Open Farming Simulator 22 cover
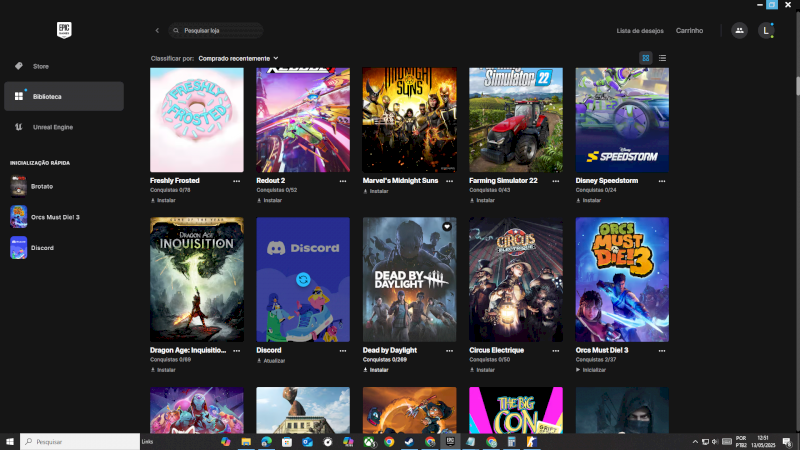 516,120
